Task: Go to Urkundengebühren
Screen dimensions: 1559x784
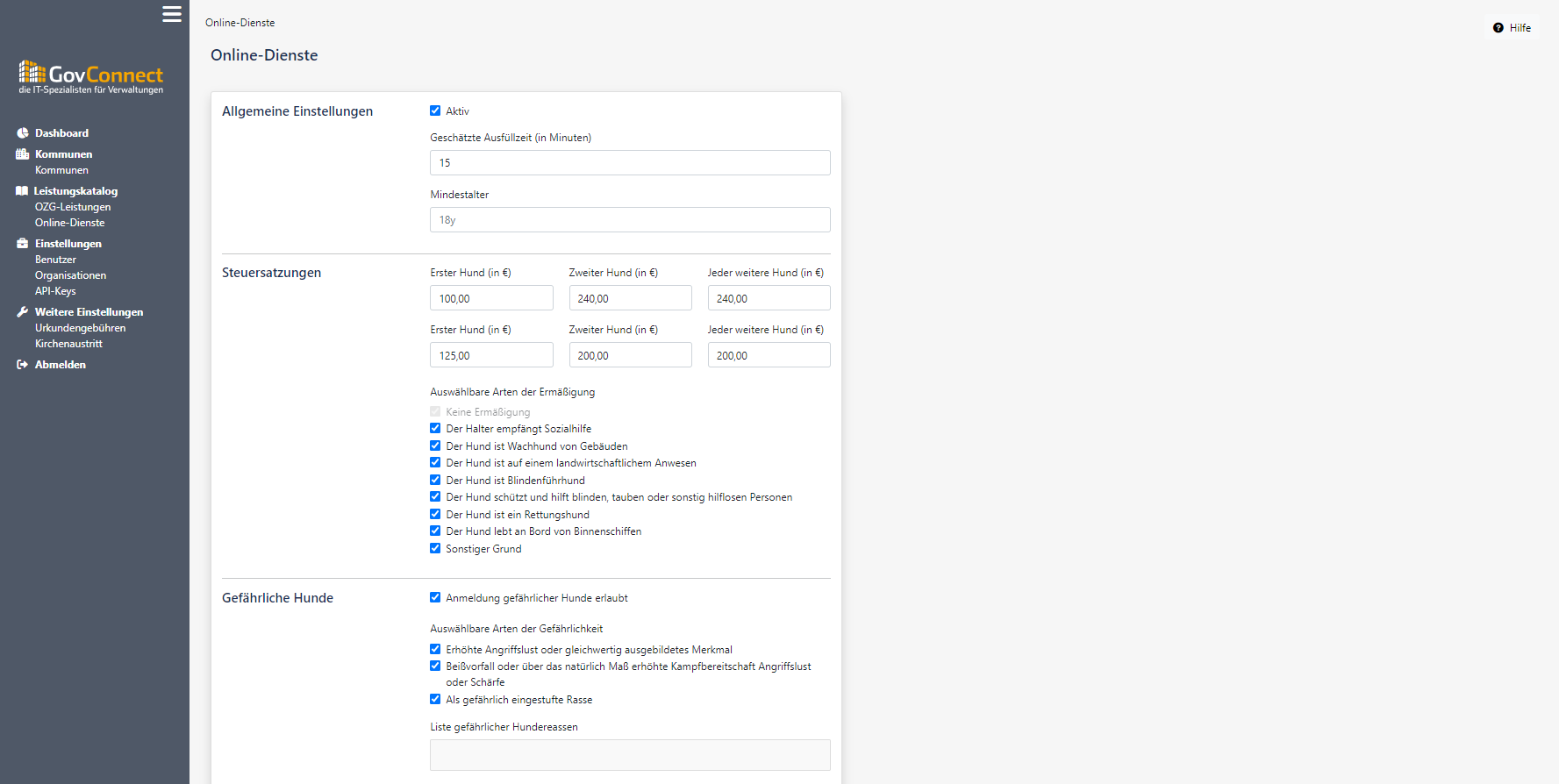Action: coord(80,328)
